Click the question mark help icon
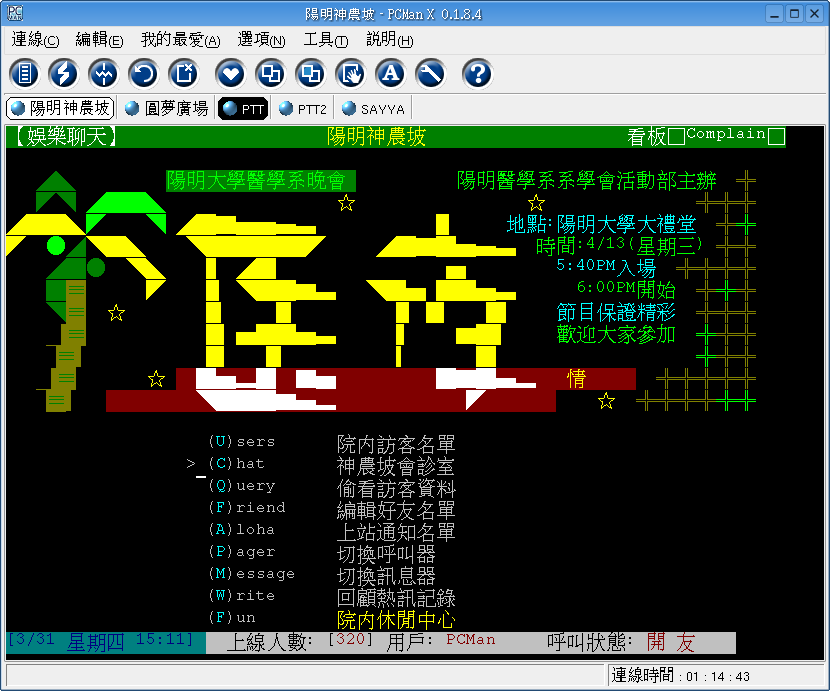This screenshot has height=691, width=830. (477, 74)
